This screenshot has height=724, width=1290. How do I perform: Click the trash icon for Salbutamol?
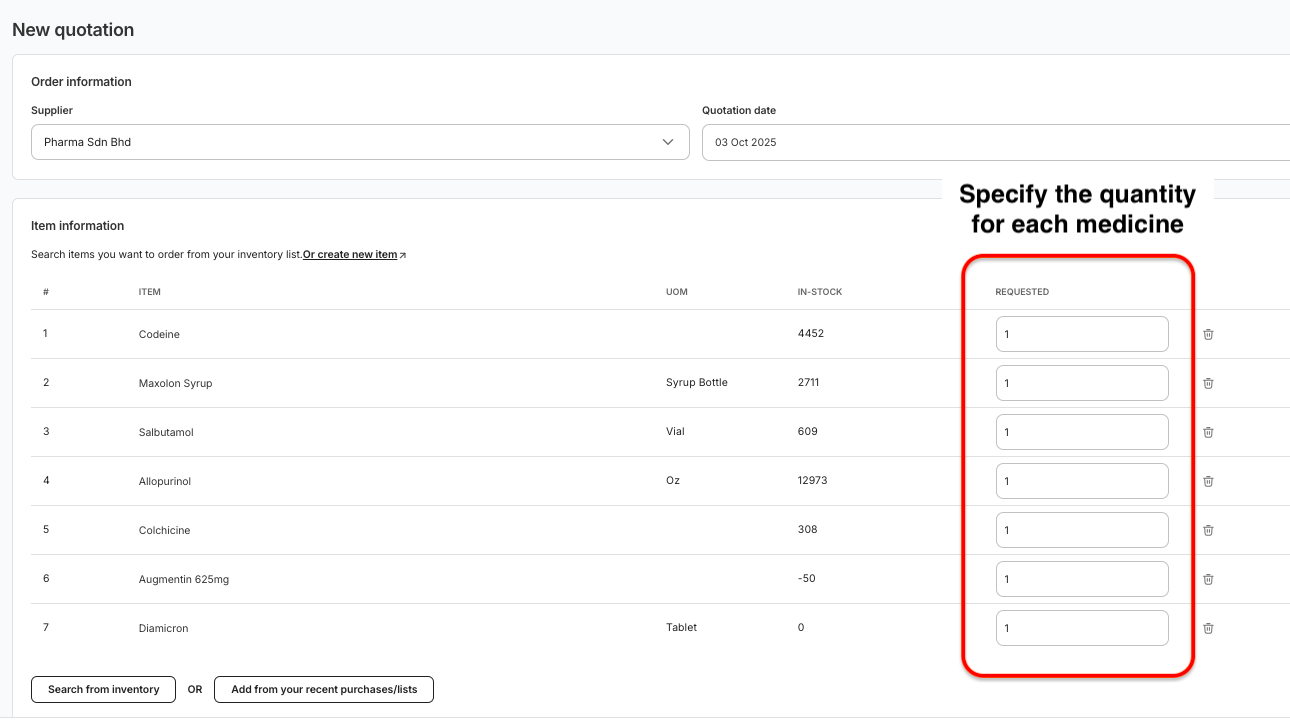(x=1208, y=432)
